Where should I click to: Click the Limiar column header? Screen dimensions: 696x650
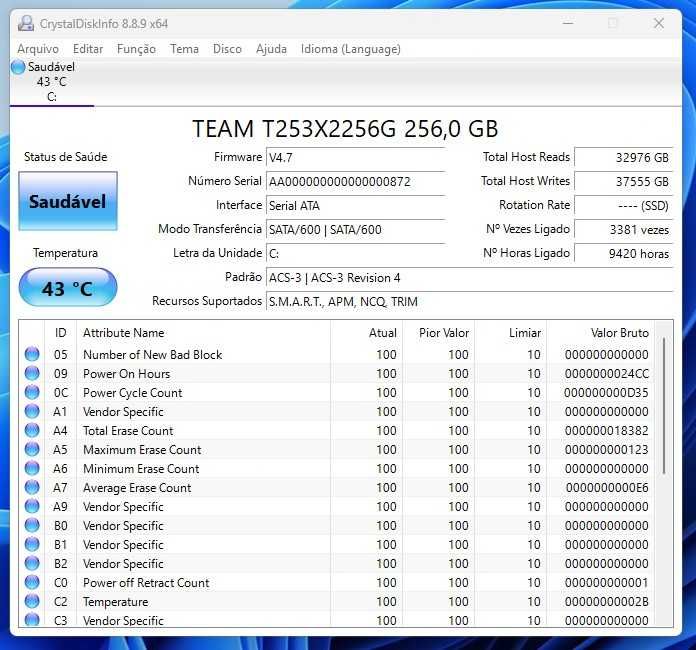[510, 333]
